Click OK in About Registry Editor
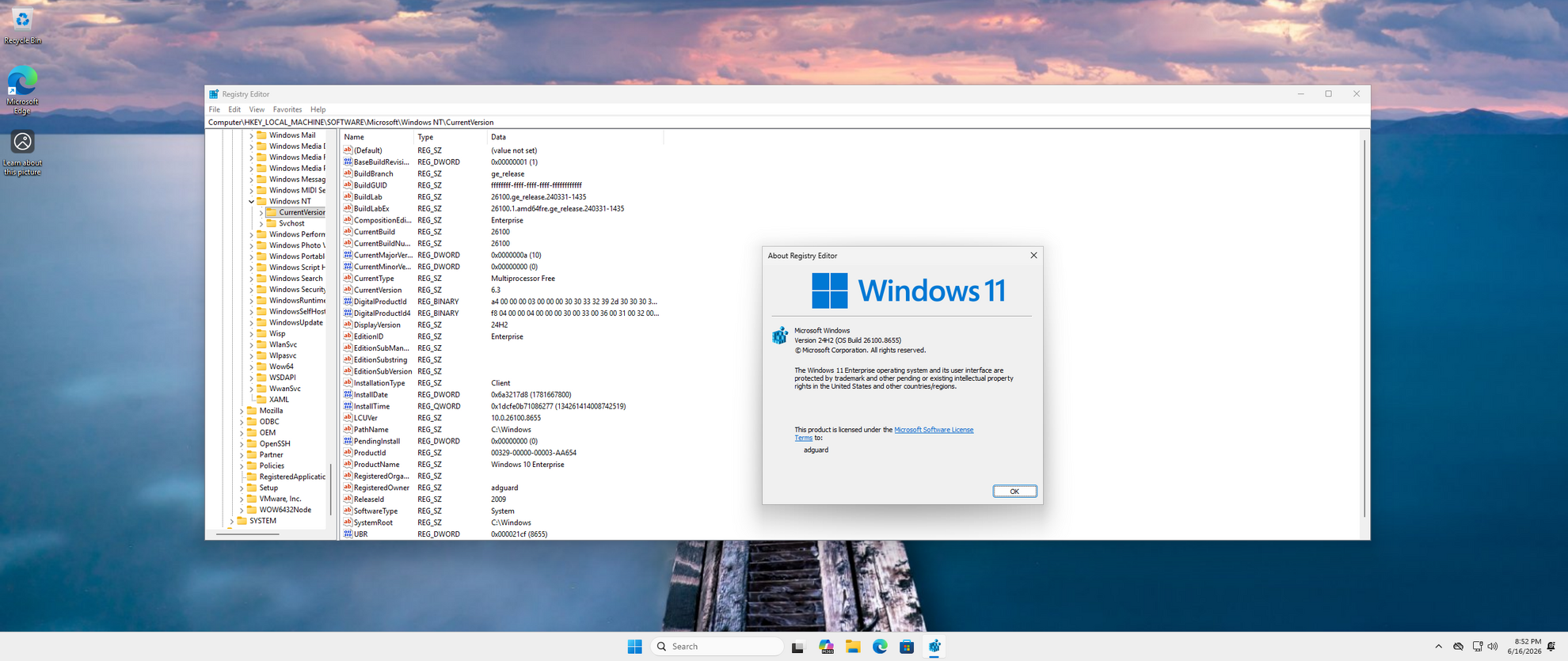Image resolution: width=1568 pixels, height=661 pixels. 1014,492
